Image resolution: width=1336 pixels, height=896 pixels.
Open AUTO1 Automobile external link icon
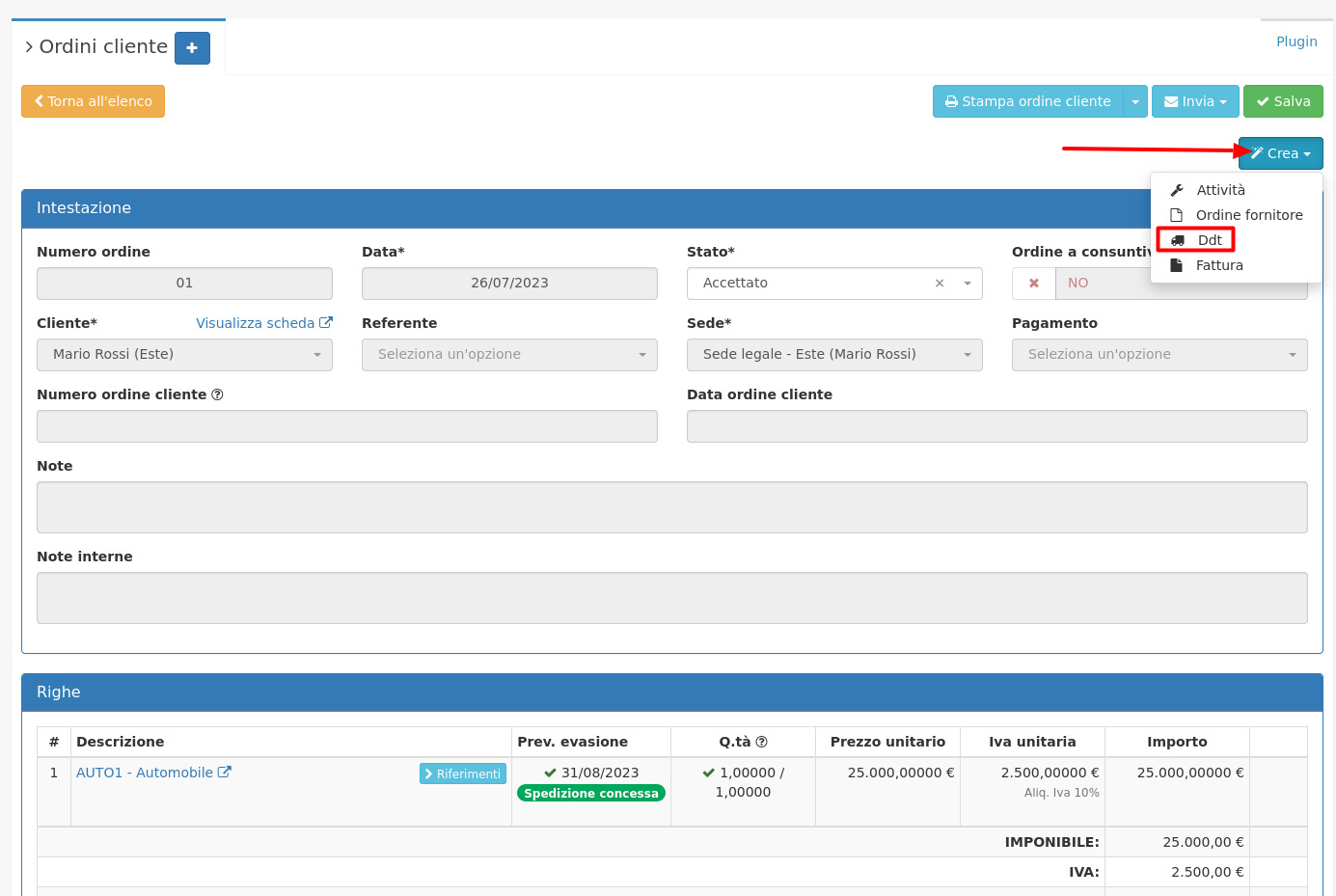(x=225, y=773)
